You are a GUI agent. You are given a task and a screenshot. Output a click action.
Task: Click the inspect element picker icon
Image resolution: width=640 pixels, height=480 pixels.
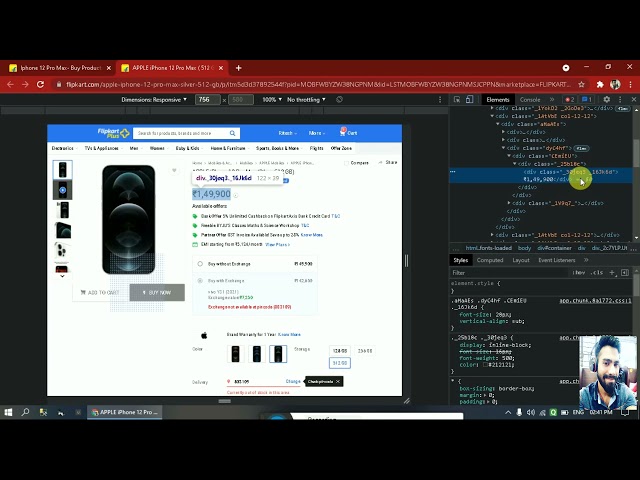[x=457, y=99]
